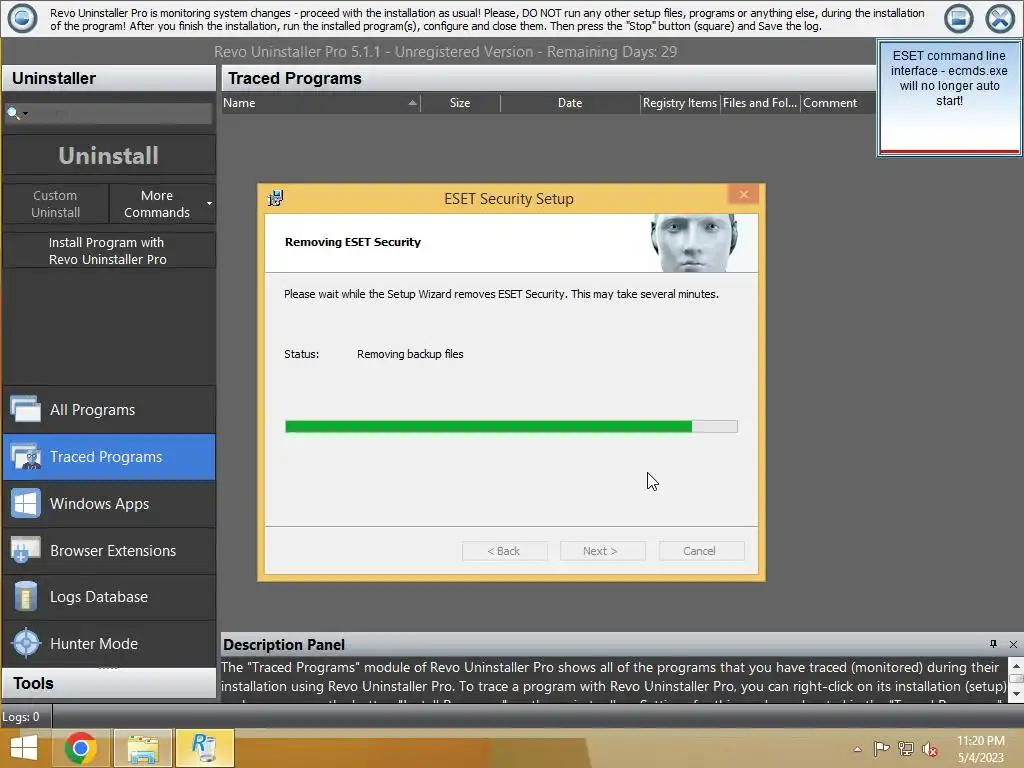The width and height of the screenshot is (1024, 768).
Task: Click the Name column sort arrow
Action: tap(412, 103)
